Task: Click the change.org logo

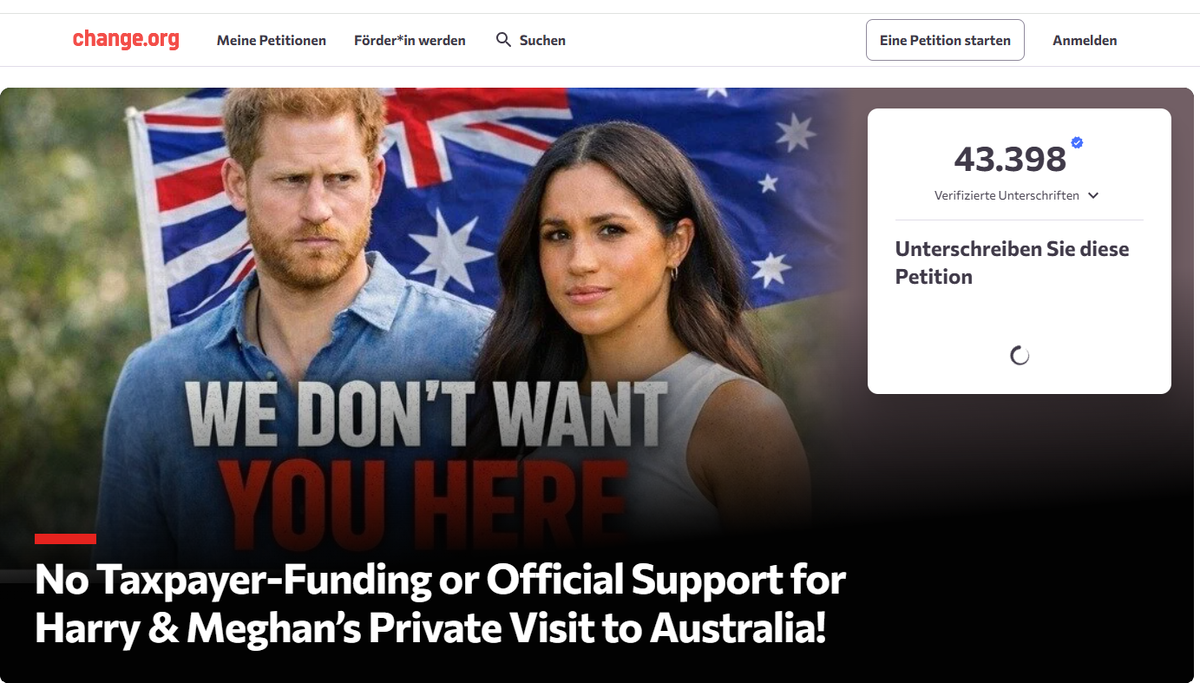Action: click(126, 40)
